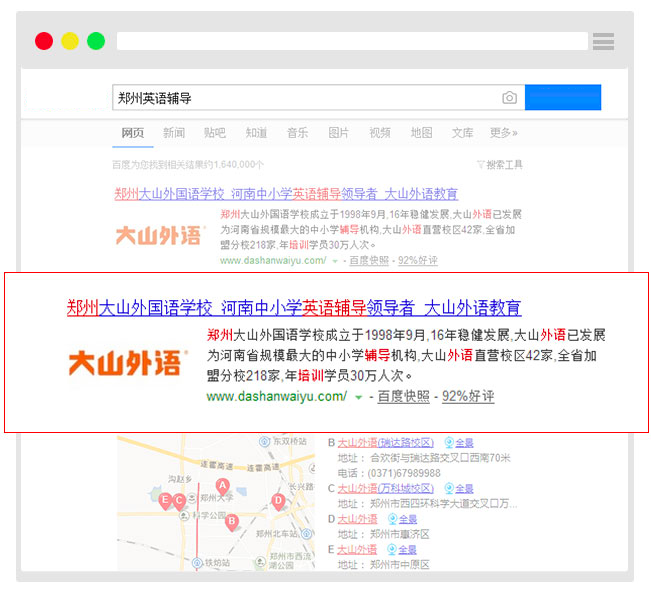
Task: Click the 铁炉站 station icon on map
Action: click(197, 563)
